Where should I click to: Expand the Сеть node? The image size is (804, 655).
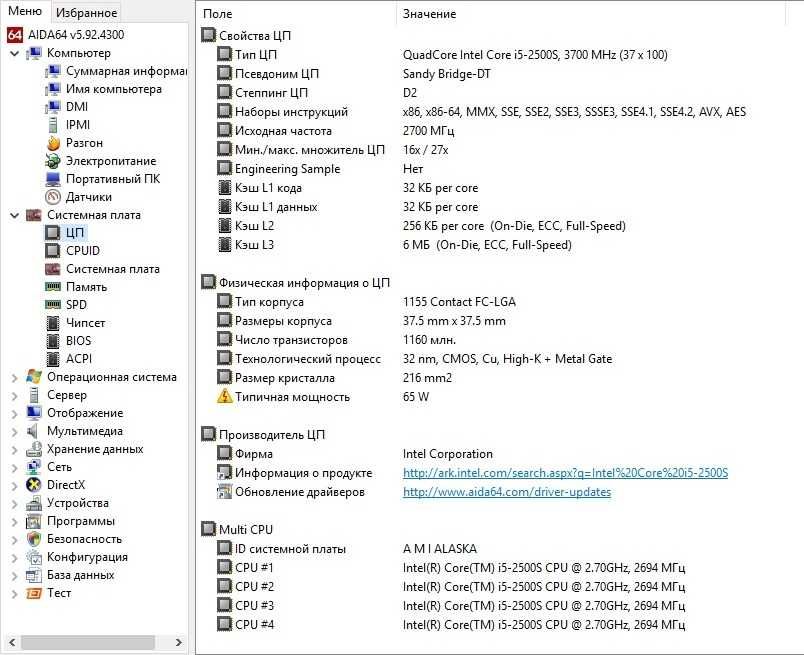pos(14,468)
